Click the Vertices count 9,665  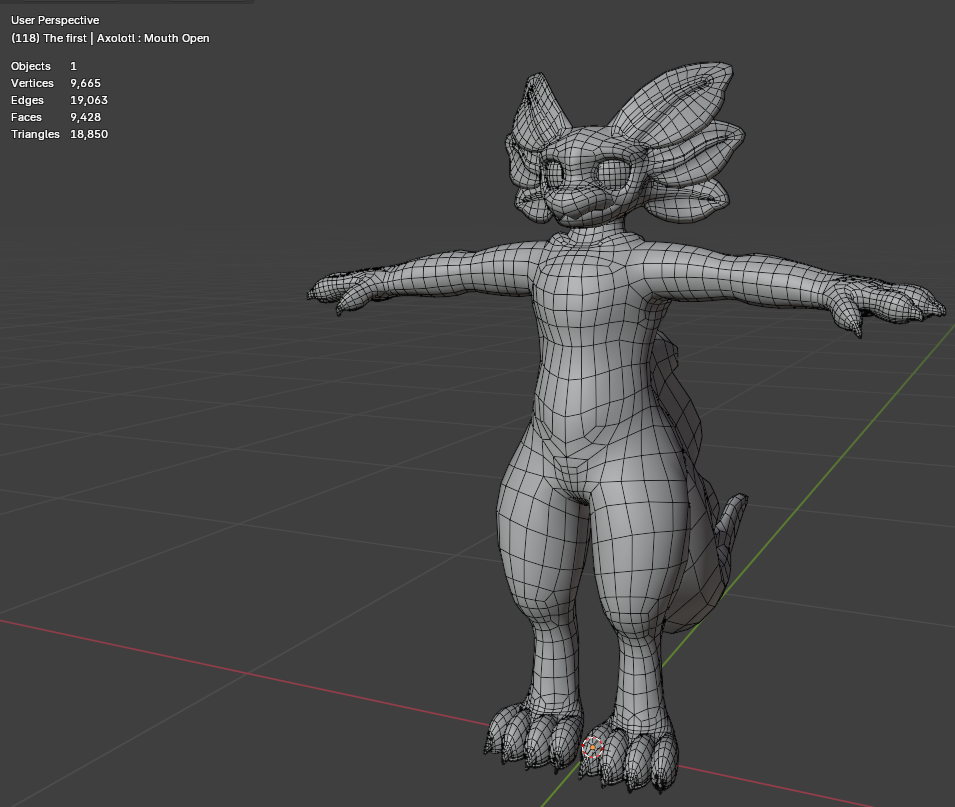85,83
